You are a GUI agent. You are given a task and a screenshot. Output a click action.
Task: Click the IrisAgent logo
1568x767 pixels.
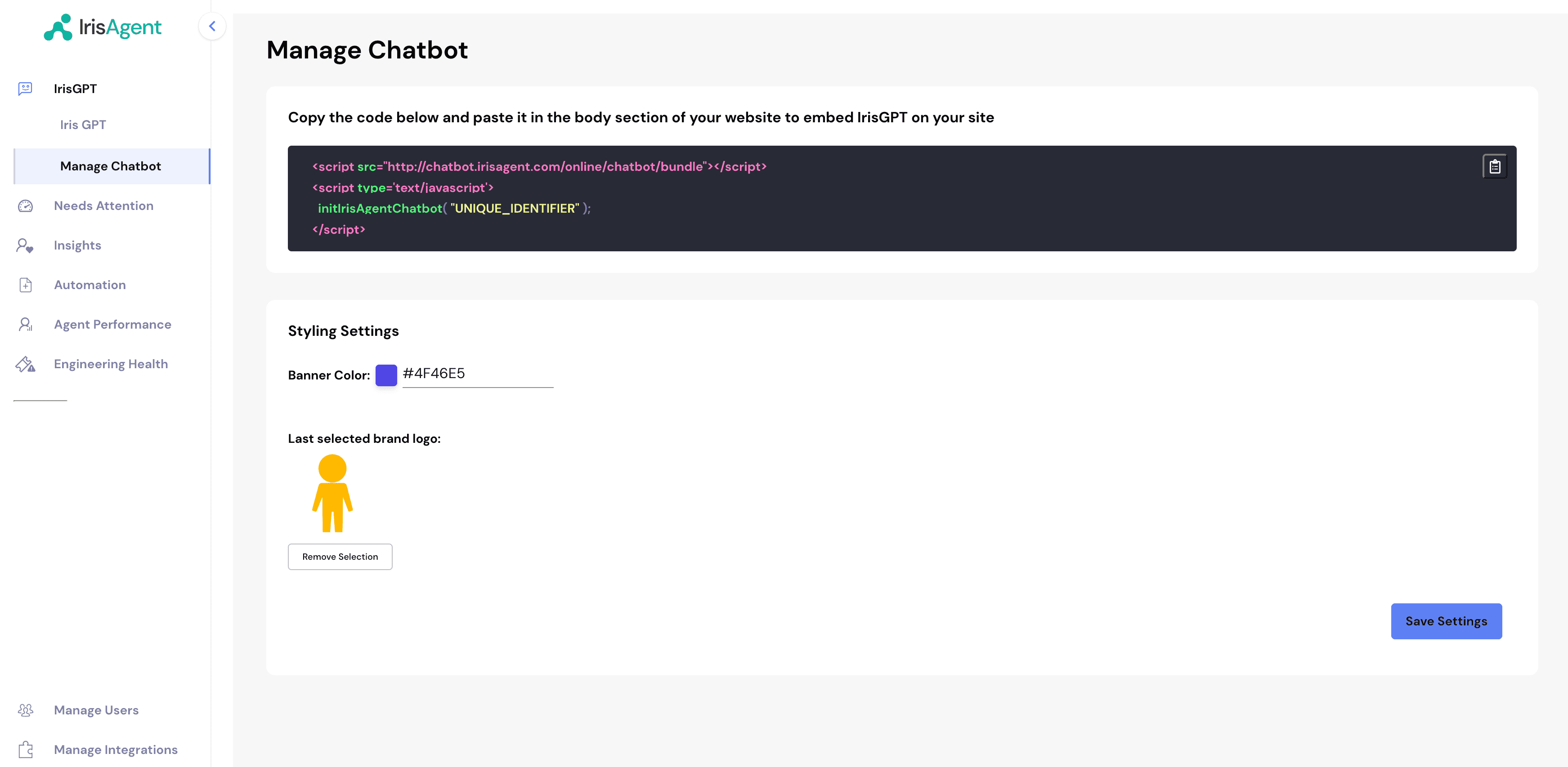pos(102,27)
